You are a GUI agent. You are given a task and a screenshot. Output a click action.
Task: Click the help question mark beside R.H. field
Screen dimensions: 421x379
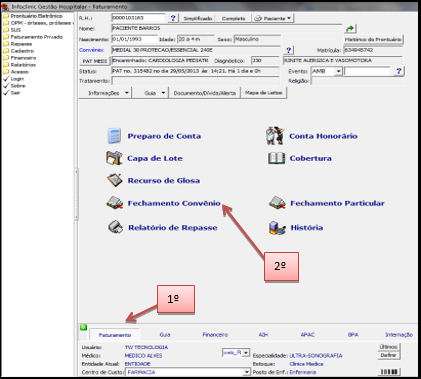173,18
